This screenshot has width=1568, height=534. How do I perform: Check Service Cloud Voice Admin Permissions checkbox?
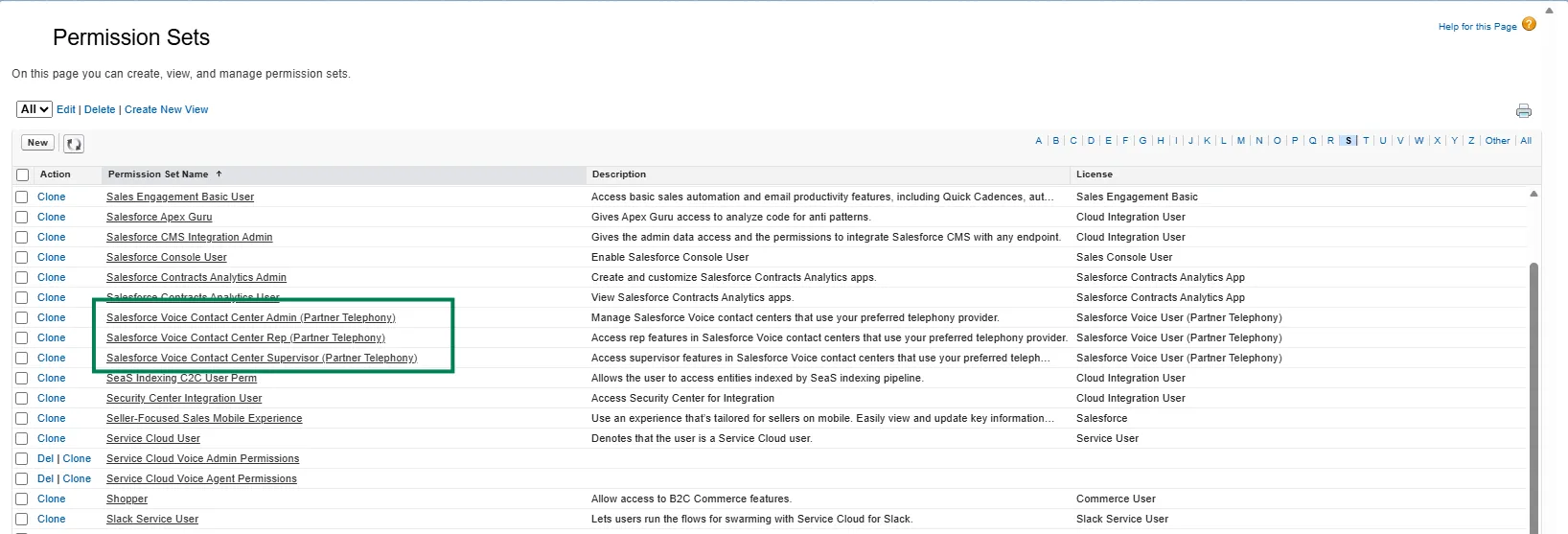pos(22,458)
